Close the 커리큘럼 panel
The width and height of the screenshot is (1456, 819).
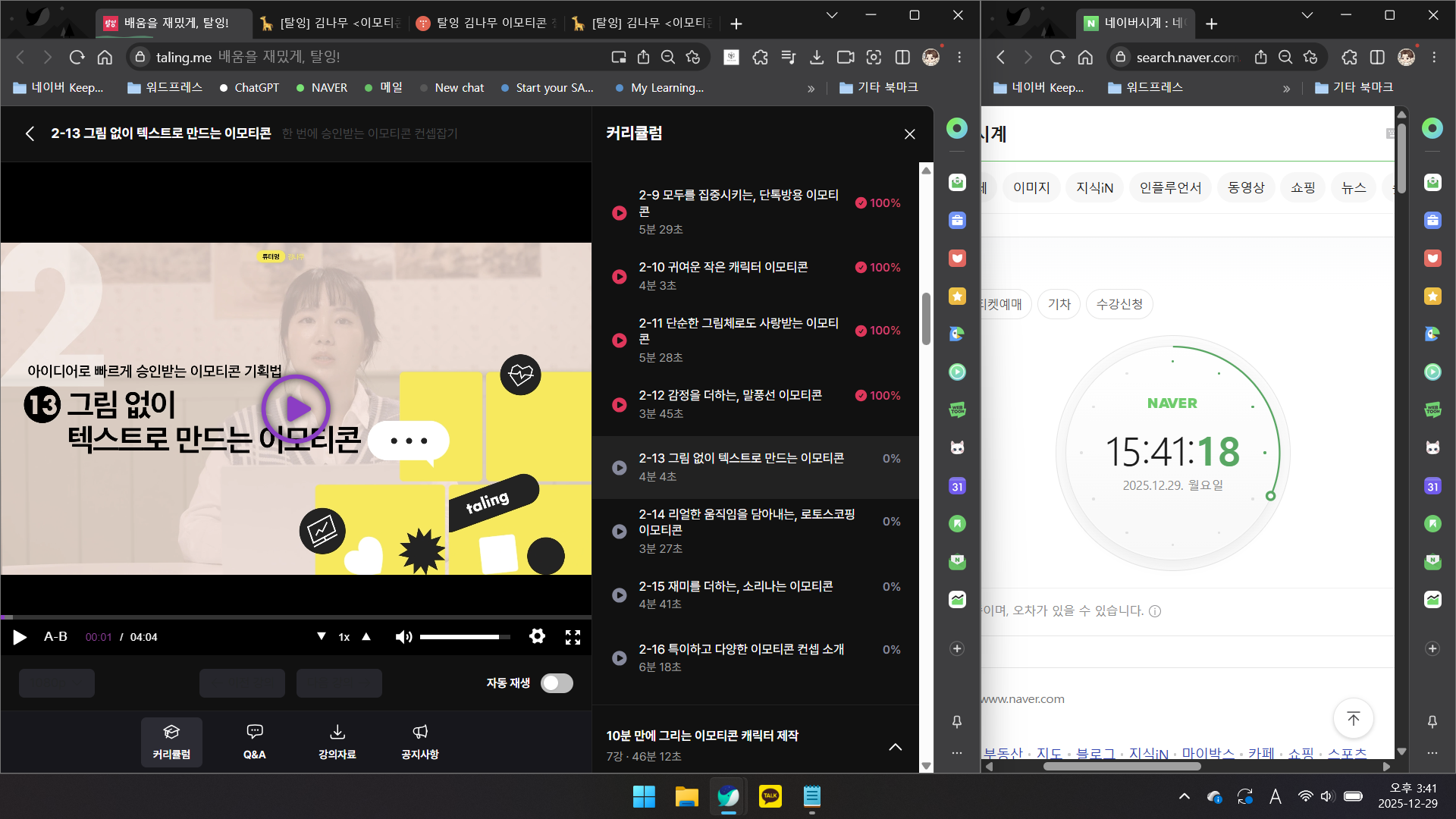(x=909, y=134)
